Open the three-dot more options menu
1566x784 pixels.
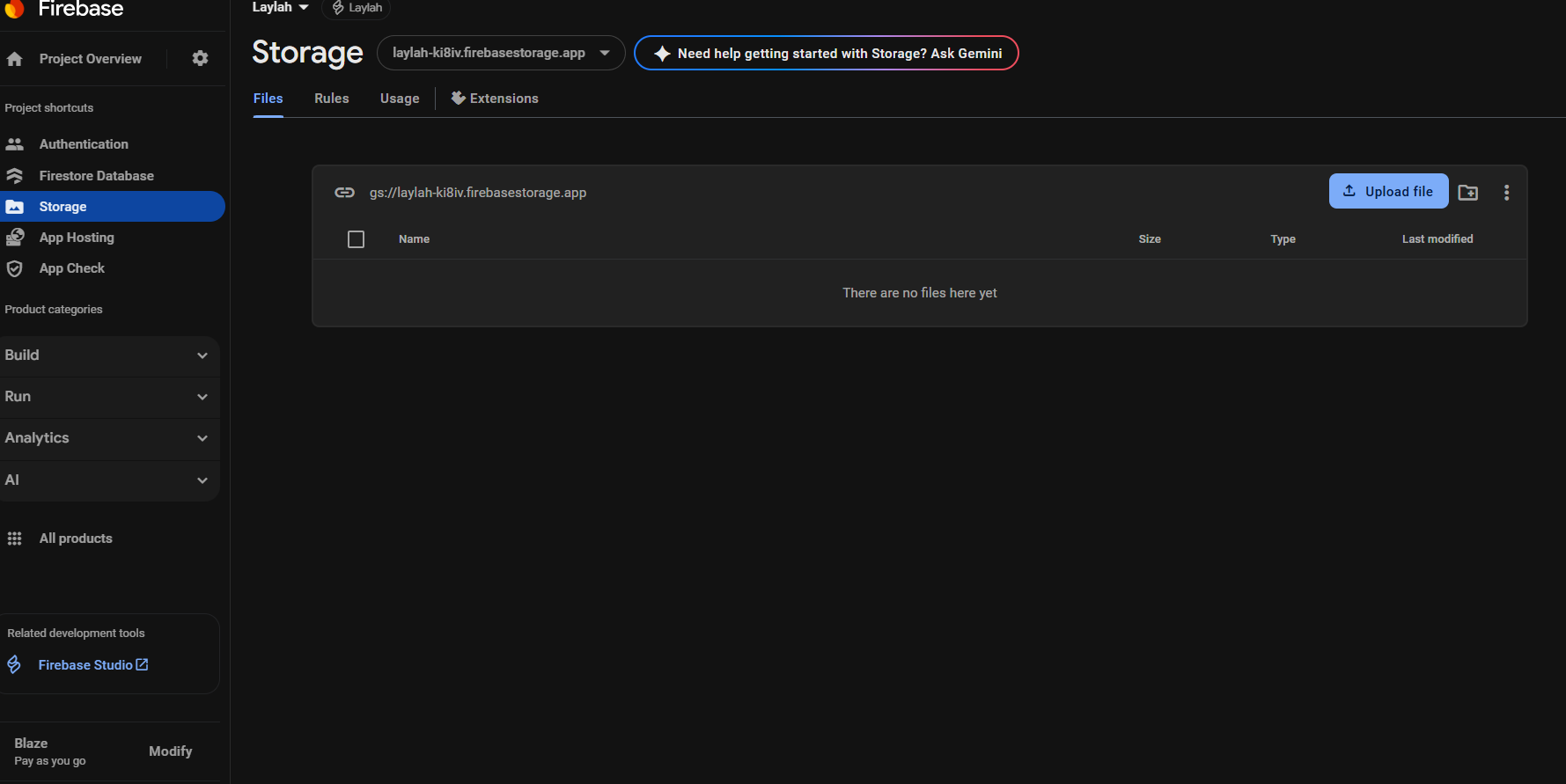pos(1507,192)
